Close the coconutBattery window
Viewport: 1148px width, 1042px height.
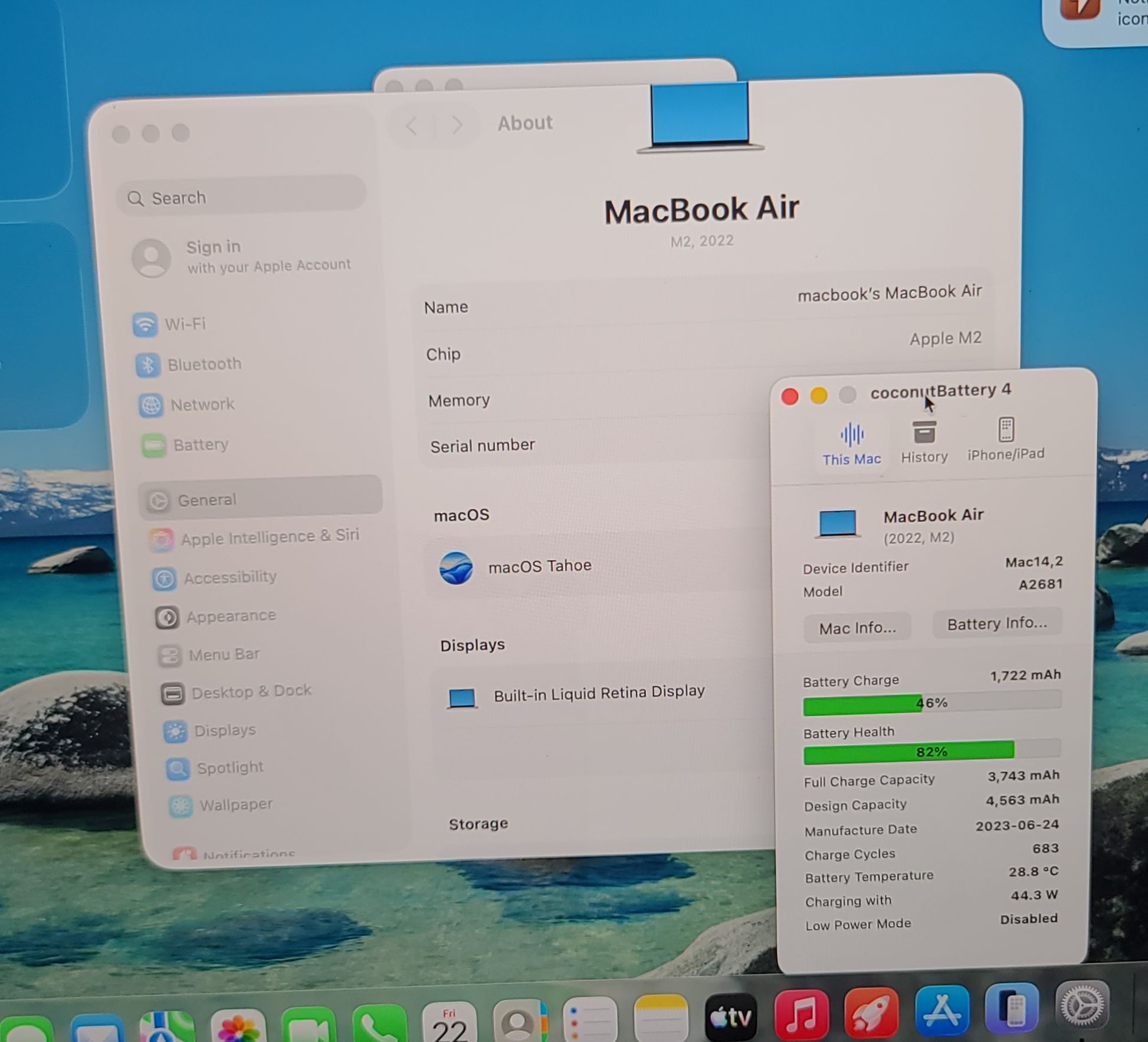pos(789,397)
